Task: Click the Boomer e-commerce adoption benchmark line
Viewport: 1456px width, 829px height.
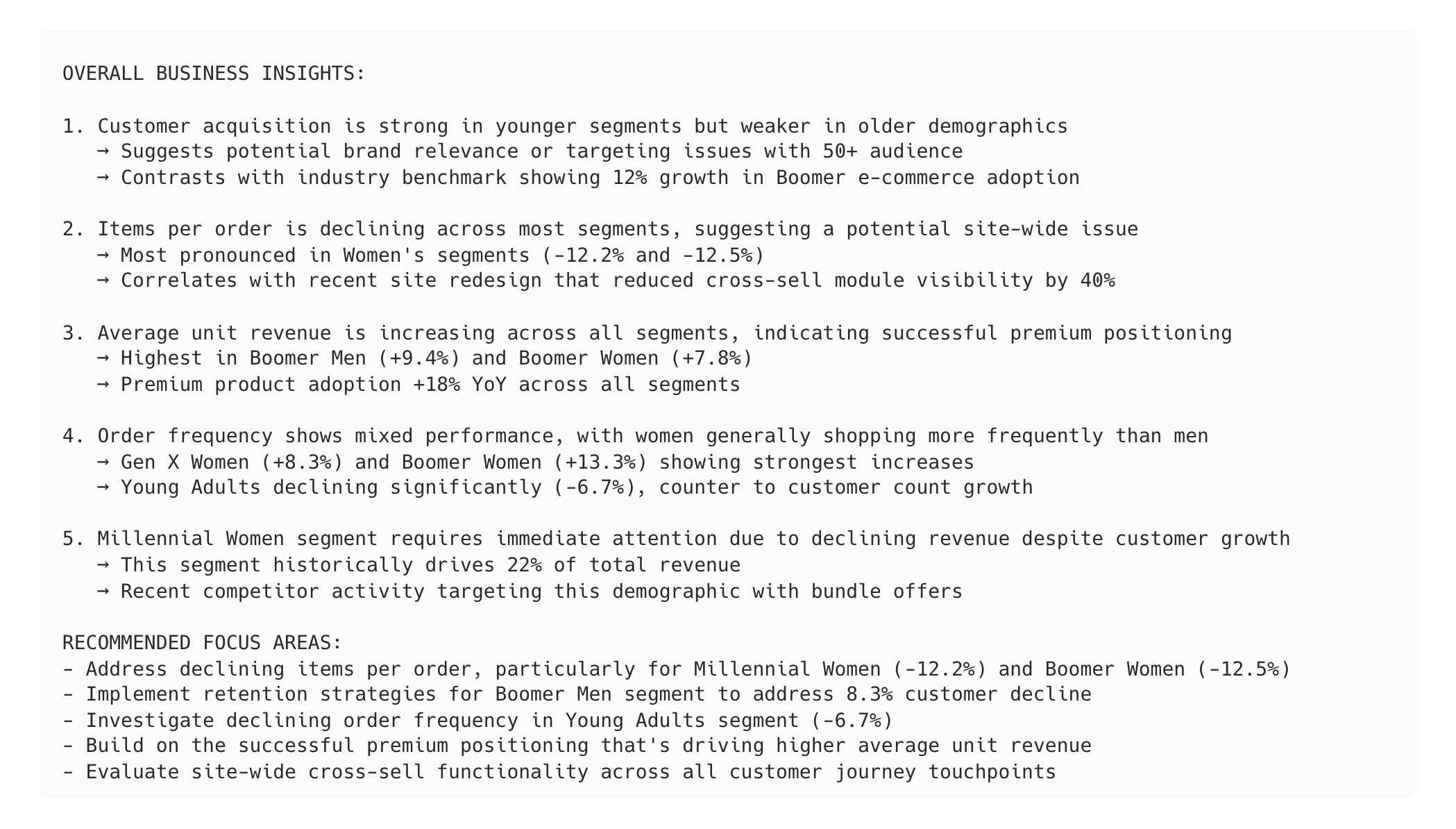Action: pos(589,178)
